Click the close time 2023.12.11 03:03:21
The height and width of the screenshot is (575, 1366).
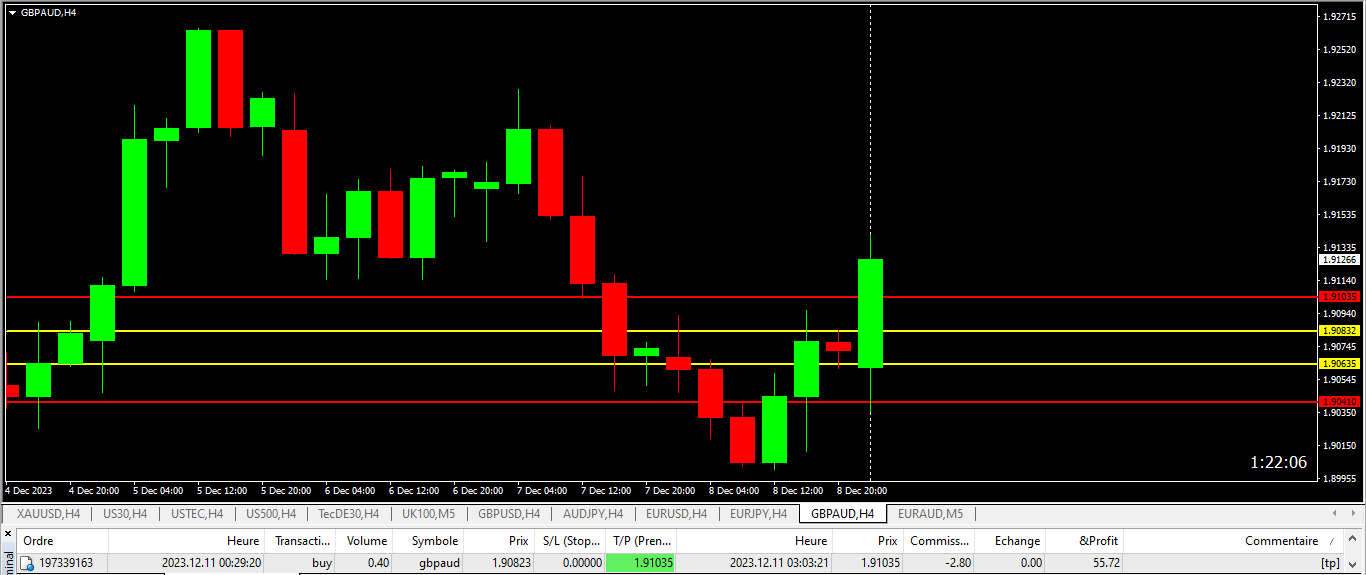779,563
